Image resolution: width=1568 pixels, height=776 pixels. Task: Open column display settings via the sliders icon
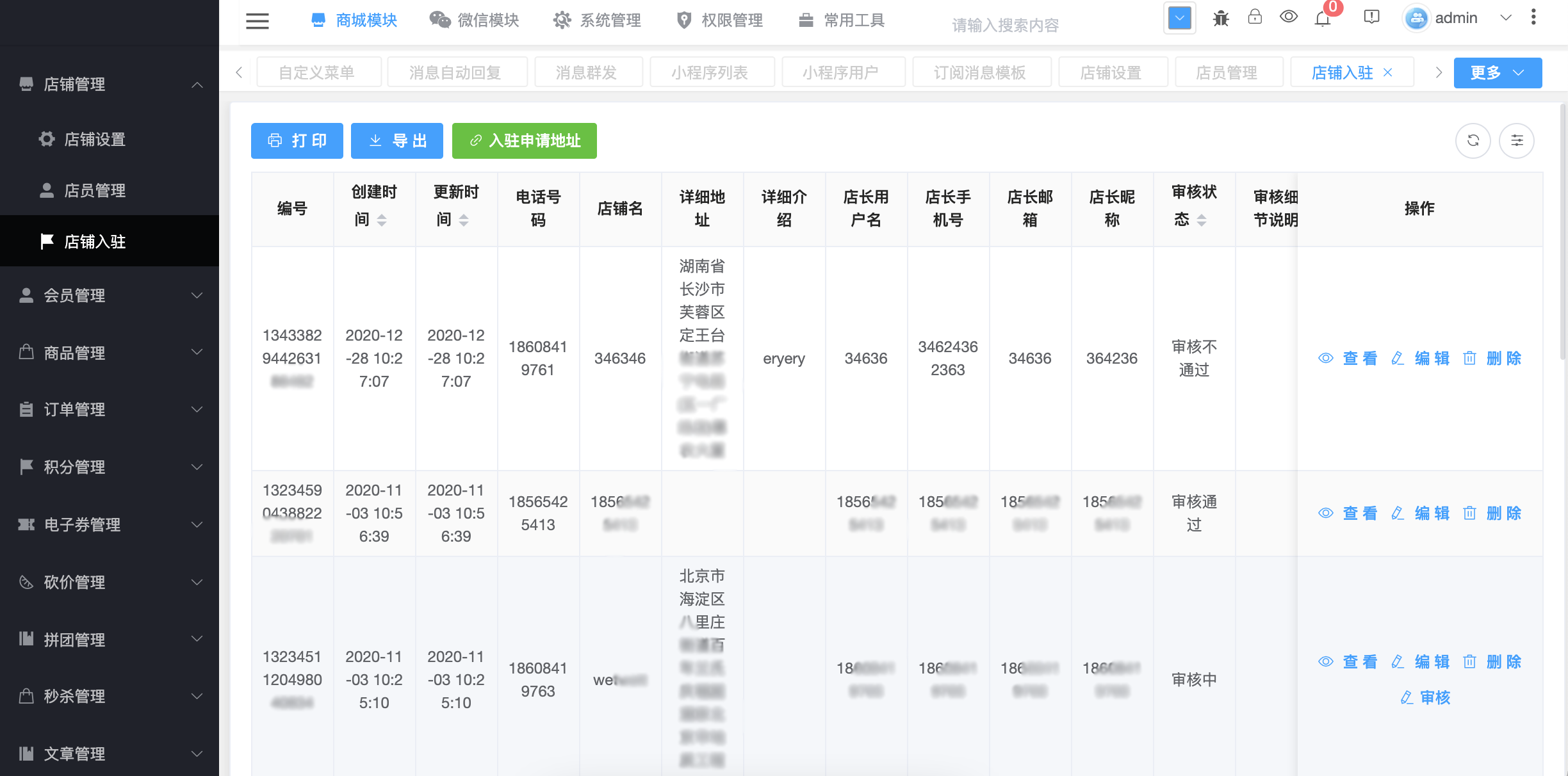point(1517,140)
